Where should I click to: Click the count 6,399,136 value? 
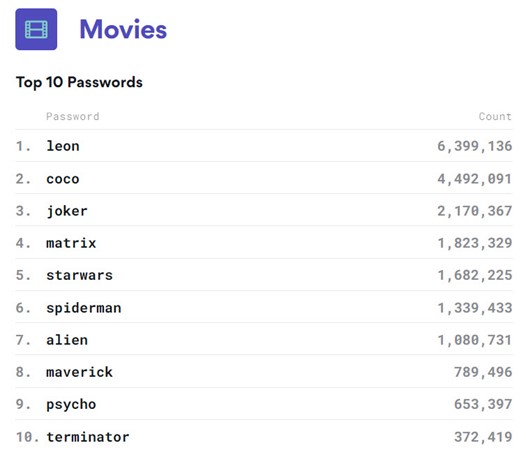[x=475, y=146]
